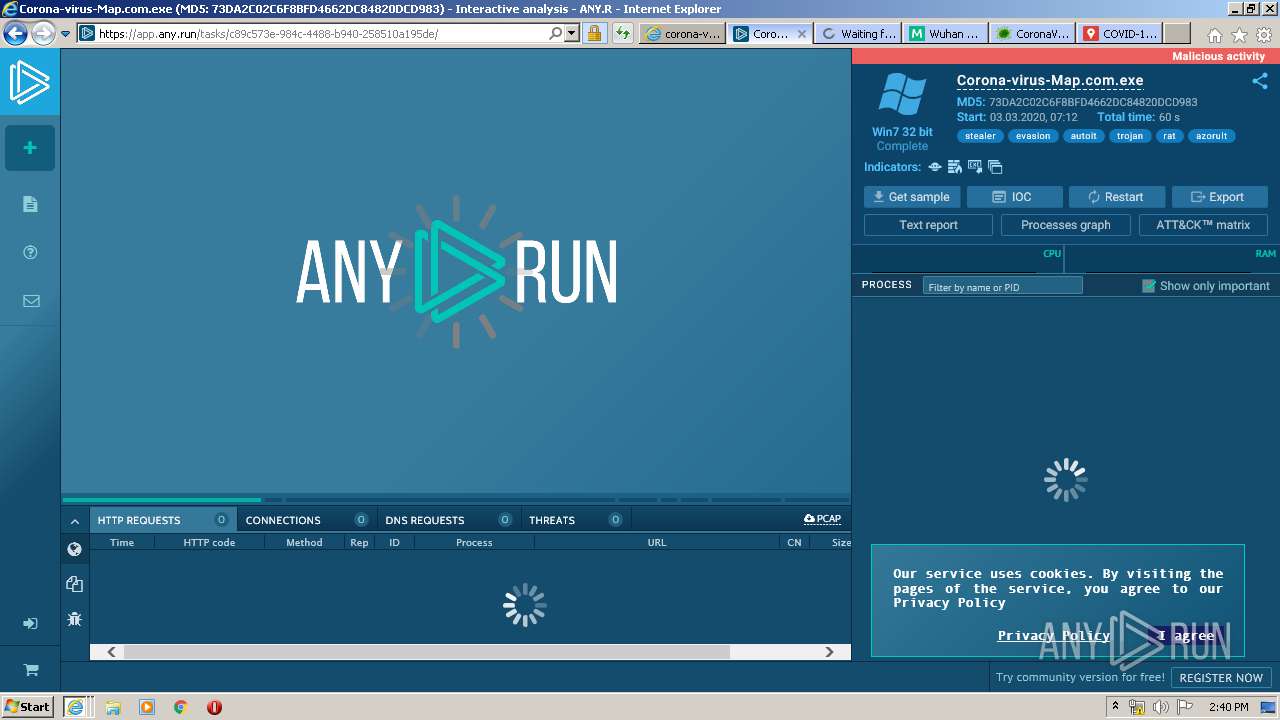Share the task using share icon
Screen dimensions: 1280x720
click(1260, 81)
